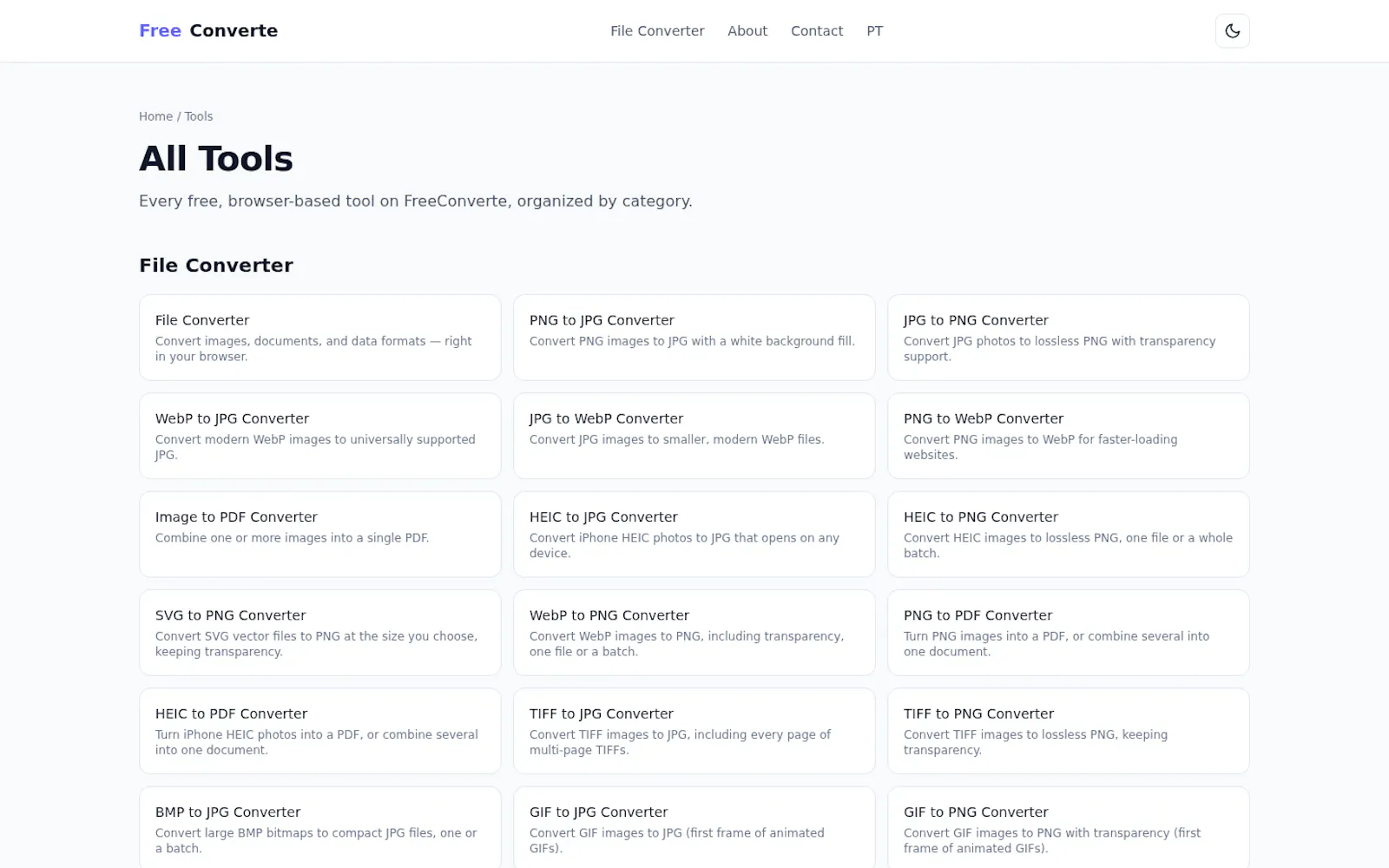This screenshot has height=868, width=1389.
Task: Open the GIF to JPG Converter card
Action: [694, 827]
